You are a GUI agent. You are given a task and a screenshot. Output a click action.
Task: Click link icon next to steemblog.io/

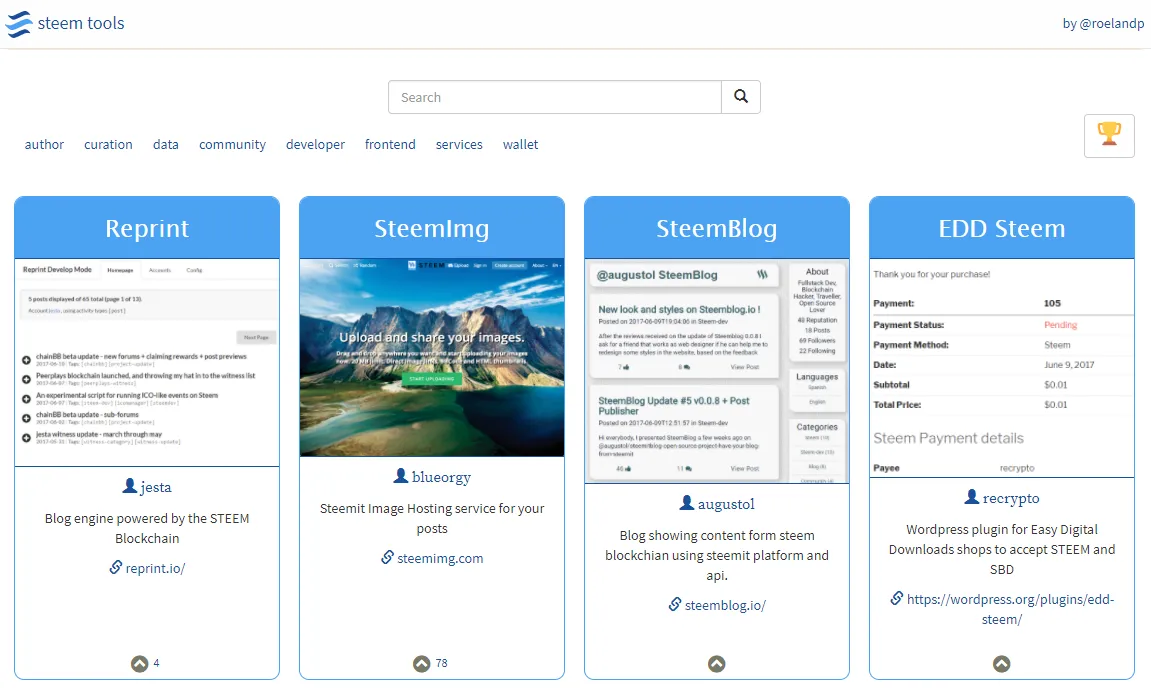click(x=675, y=604)
